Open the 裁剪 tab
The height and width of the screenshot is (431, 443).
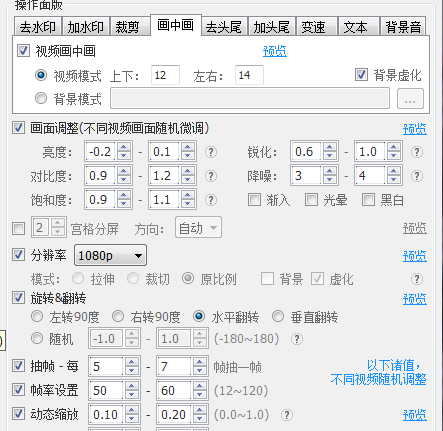(130, 27)
